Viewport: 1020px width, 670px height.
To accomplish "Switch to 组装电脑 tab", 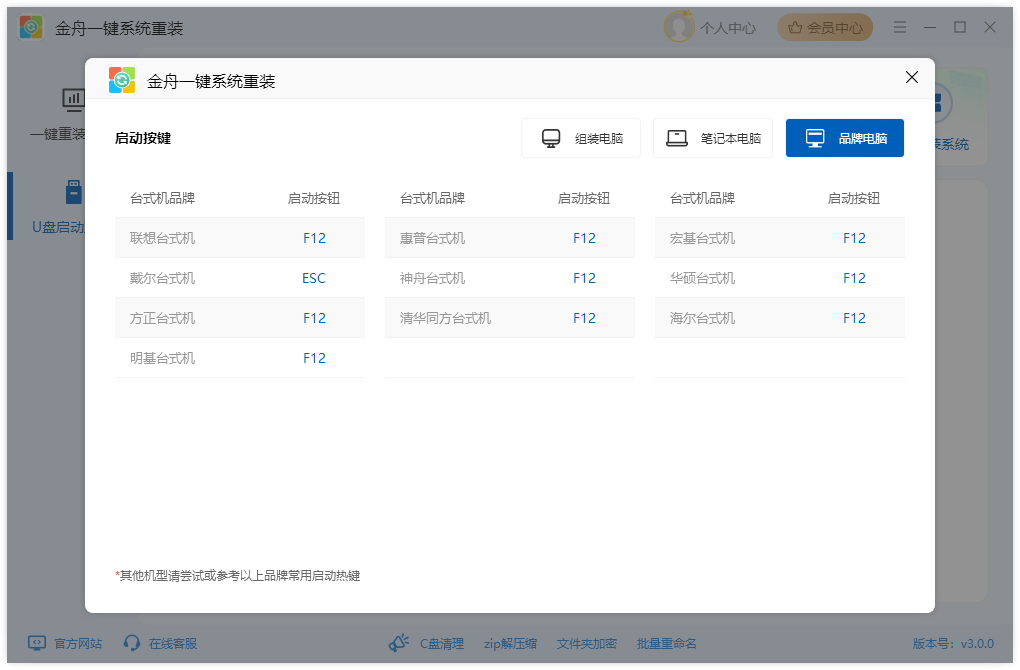I will click(x=581, y=138).
